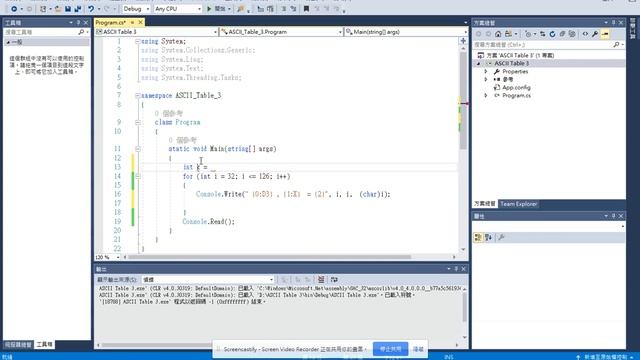Click the Collapse All icon in Solution Explorer
Viewport: 640px width, 360px height.
(562, 34)
